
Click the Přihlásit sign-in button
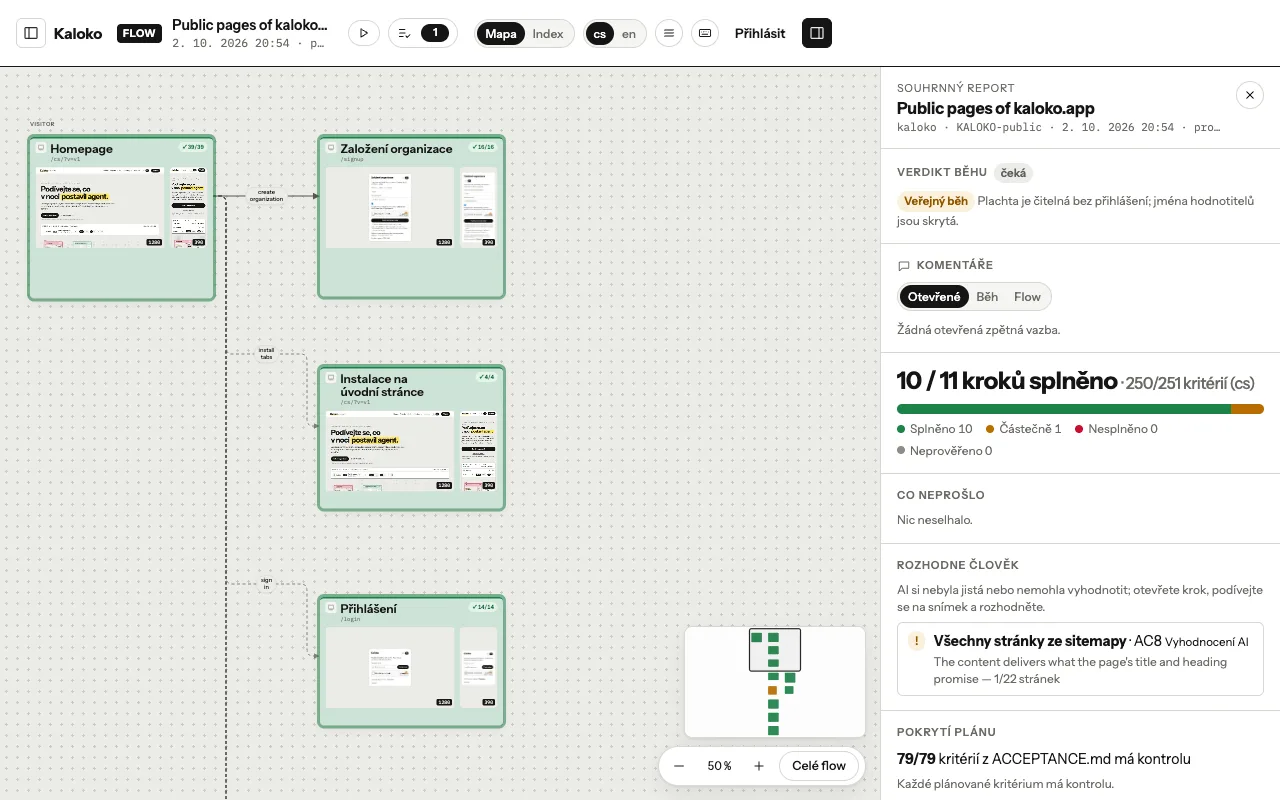coord(760,33)
